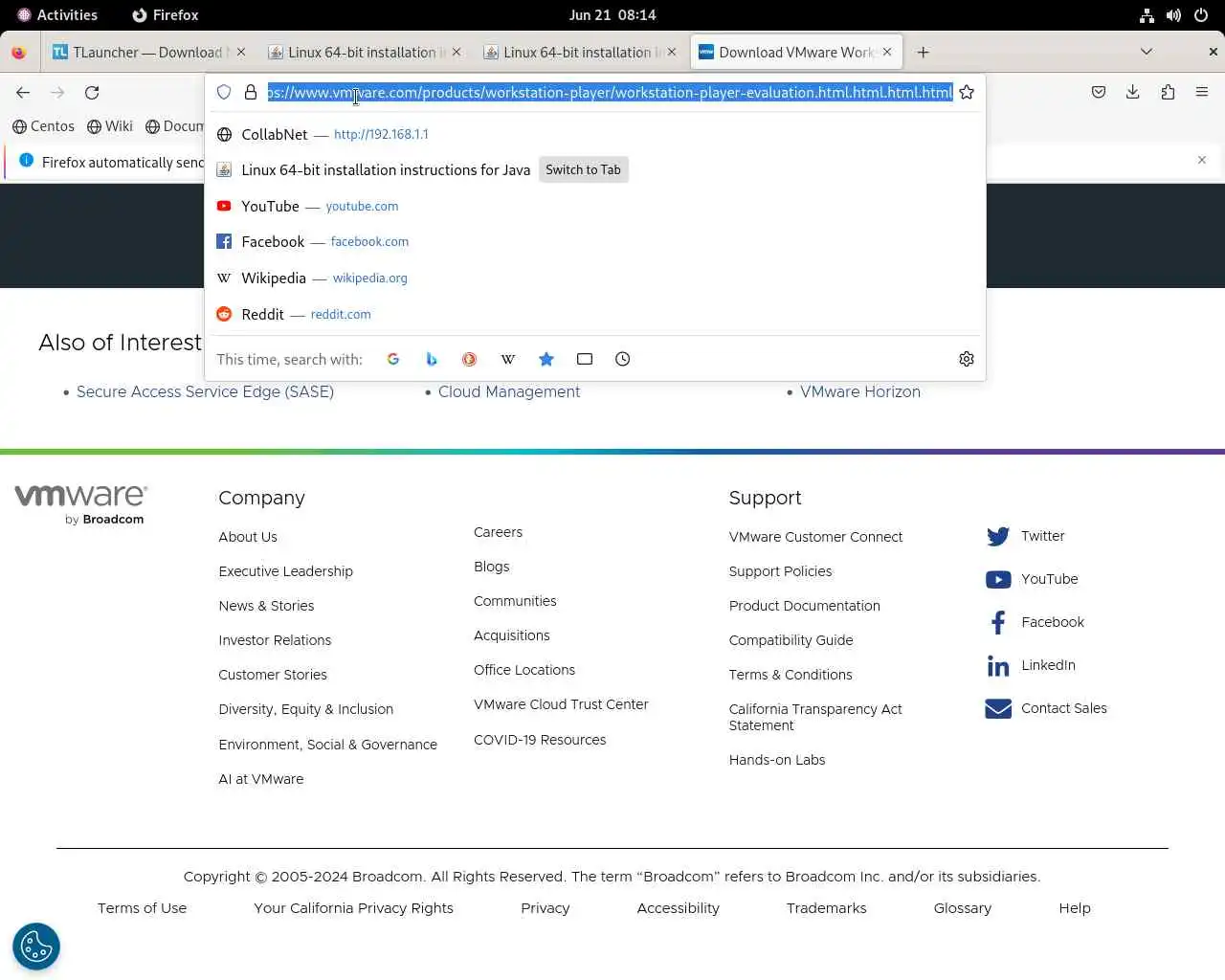Search with Bing engine icon

pos(432,359)
